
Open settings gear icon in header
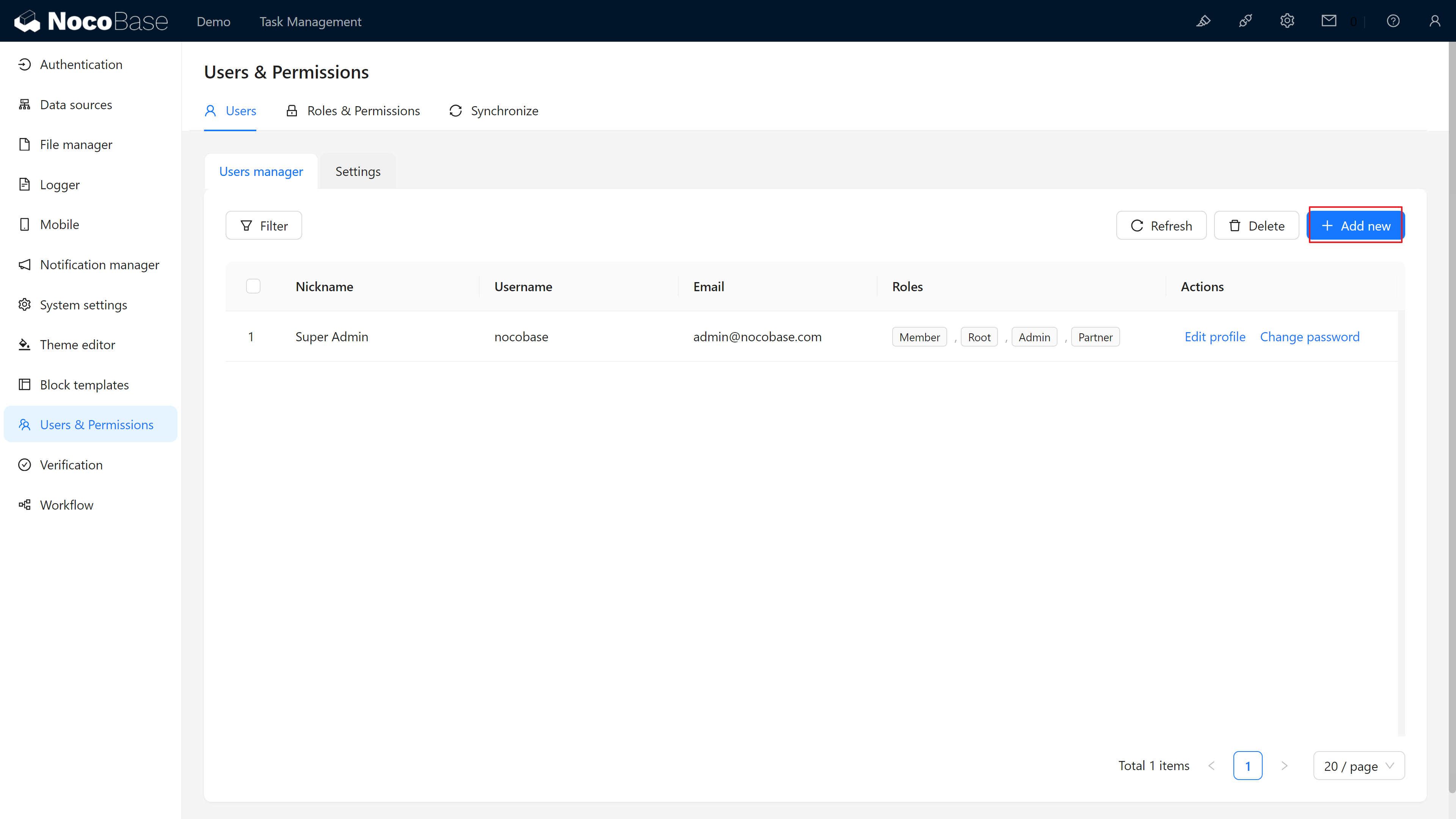point(1287,22)
